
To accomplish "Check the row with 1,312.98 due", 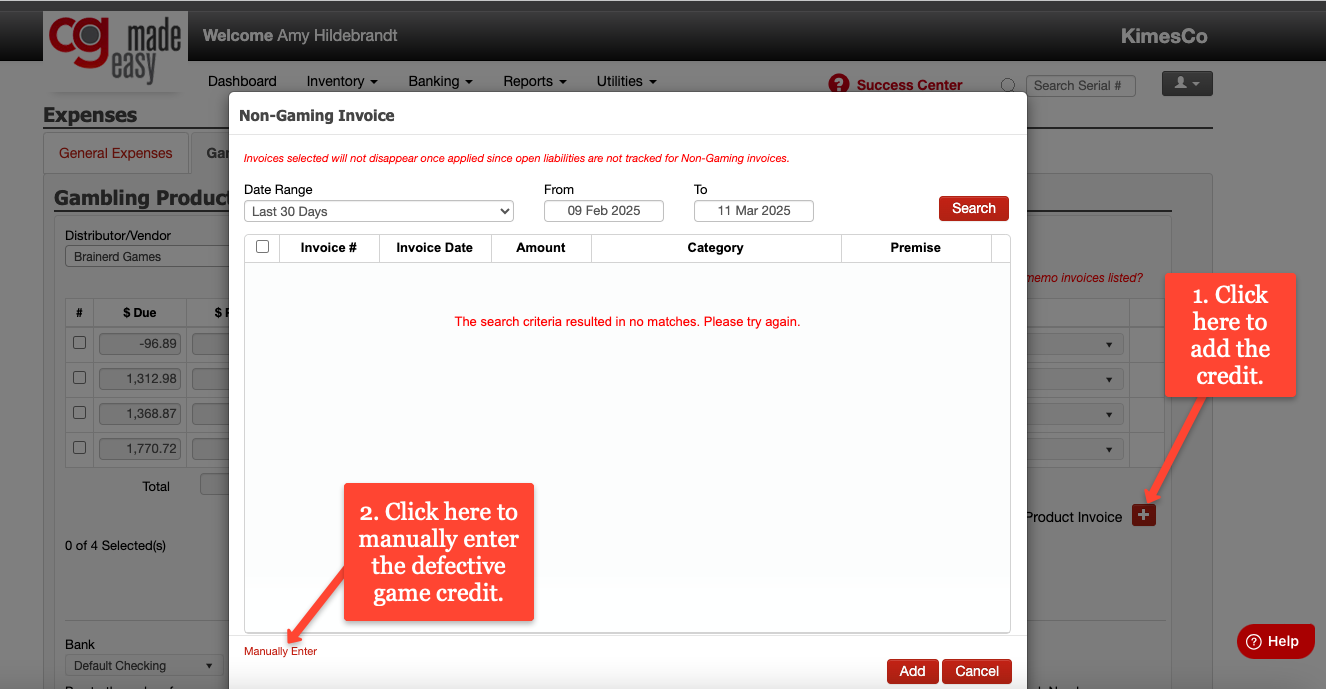I will click(80, 378).
